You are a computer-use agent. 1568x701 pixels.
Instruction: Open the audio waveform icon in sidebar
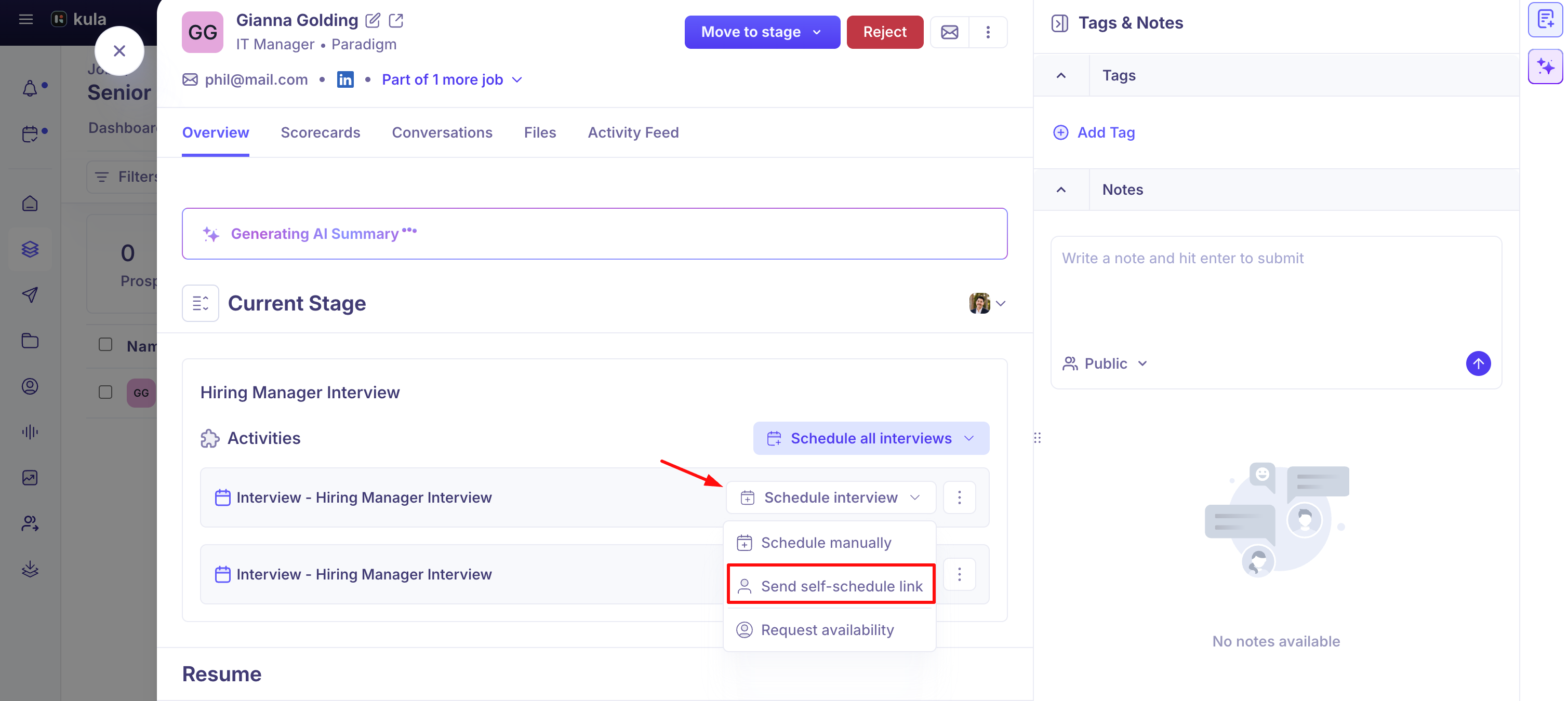tap(30, 432)
